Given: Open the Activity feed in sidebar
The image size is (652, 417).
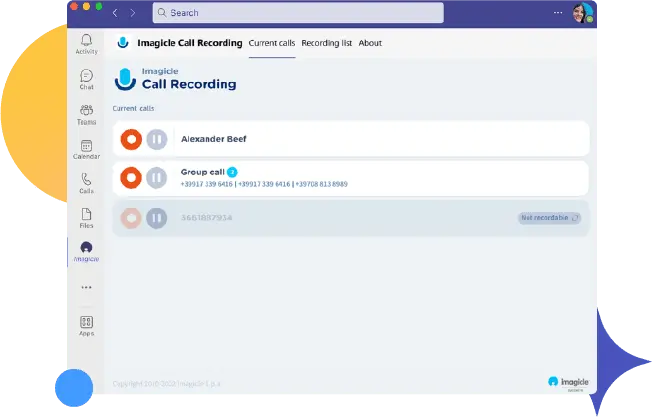Looking at the screenshot, I should coord(86,43).
